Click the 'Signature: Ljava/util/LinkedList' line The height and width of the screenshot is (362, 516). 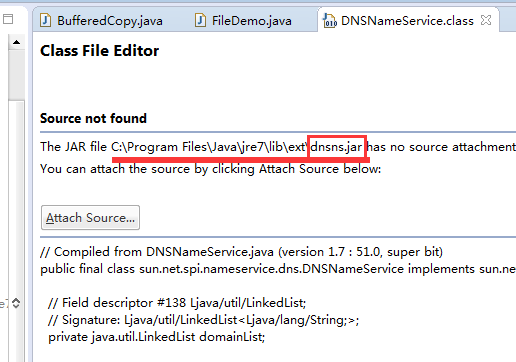203,320
